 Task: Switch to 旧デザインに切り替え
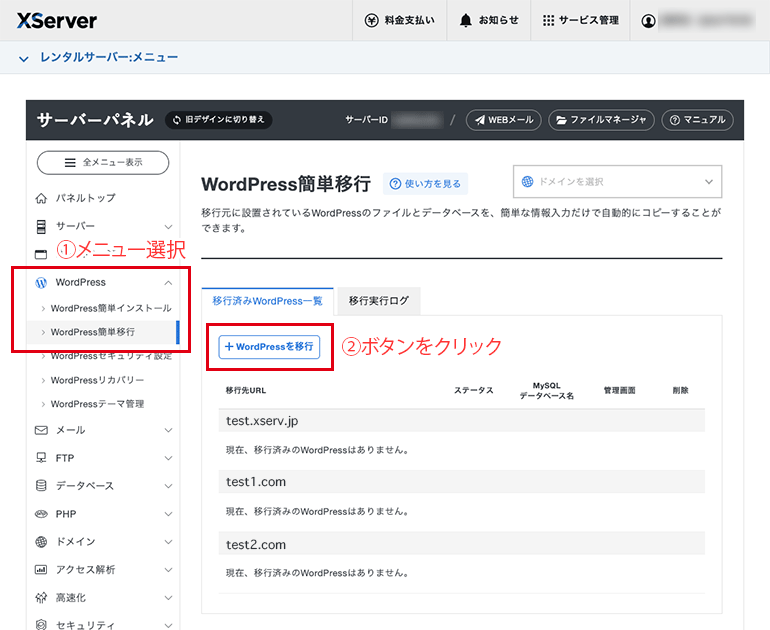pyautogui.click(x=219, y=120)
